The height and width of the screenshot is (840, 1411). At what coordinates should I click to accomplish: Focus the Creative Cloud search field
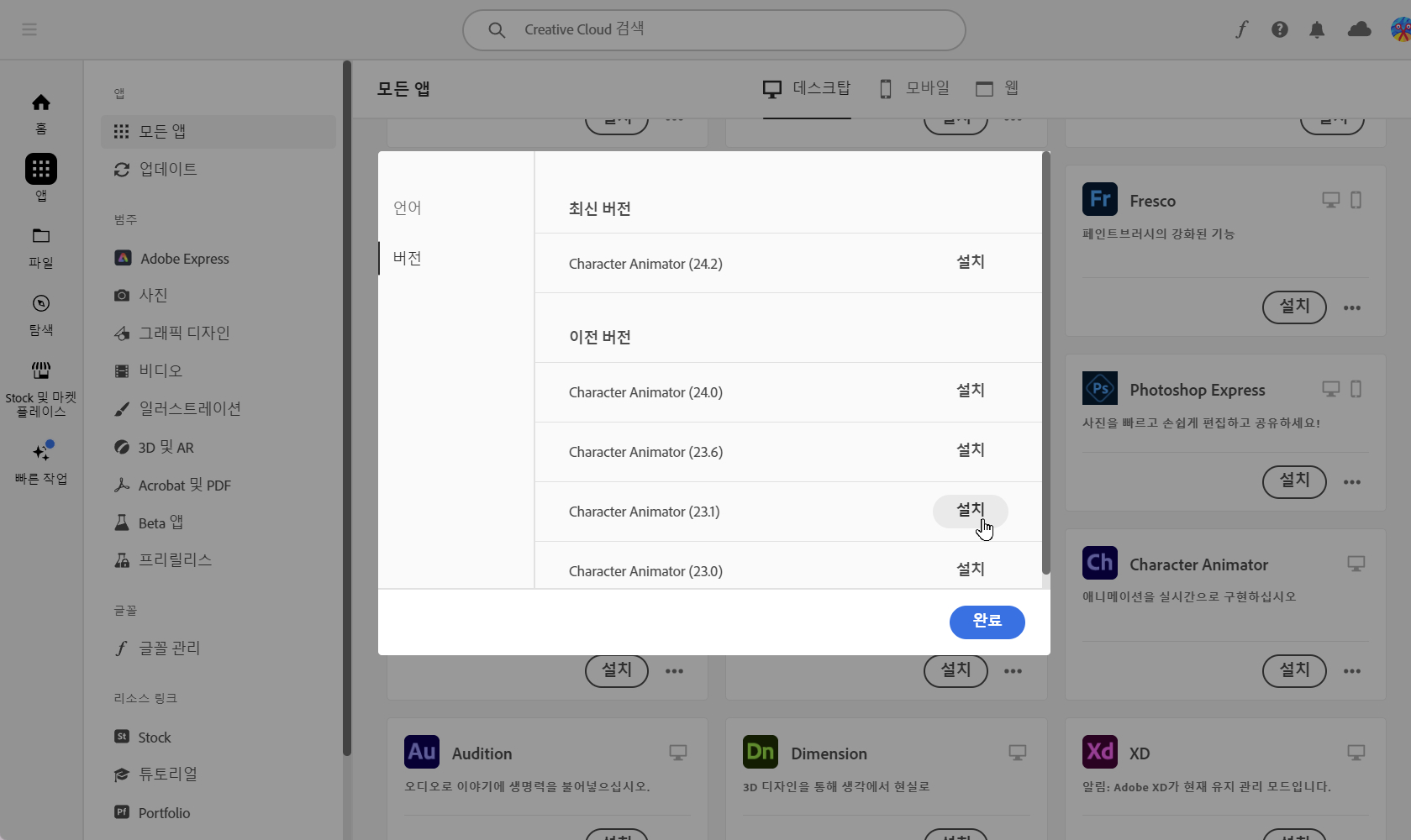click(714, 30)
